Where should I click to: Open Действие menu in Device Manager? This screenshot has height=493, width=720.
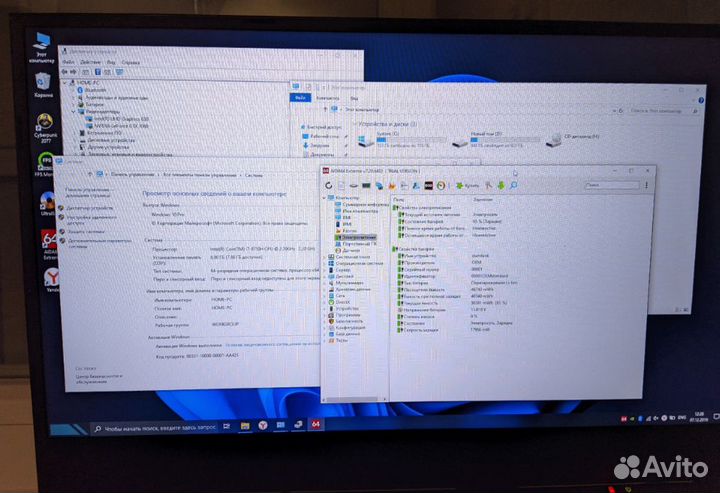pos(90,62)
